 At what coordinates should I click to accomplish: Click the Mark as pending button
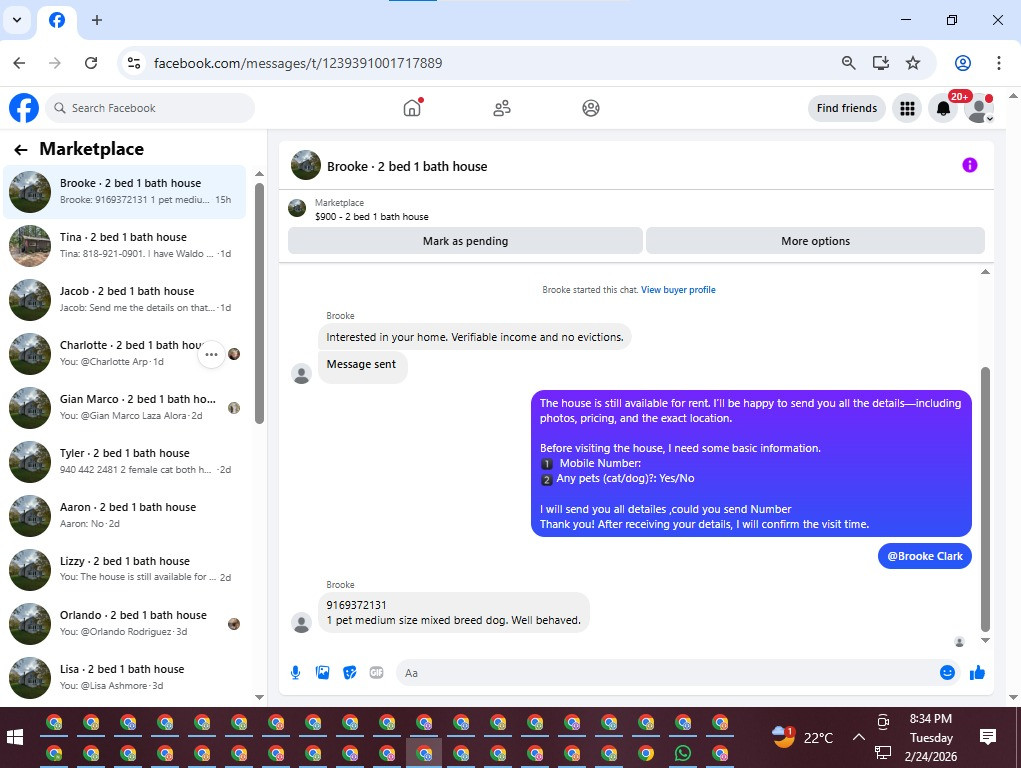465,241
